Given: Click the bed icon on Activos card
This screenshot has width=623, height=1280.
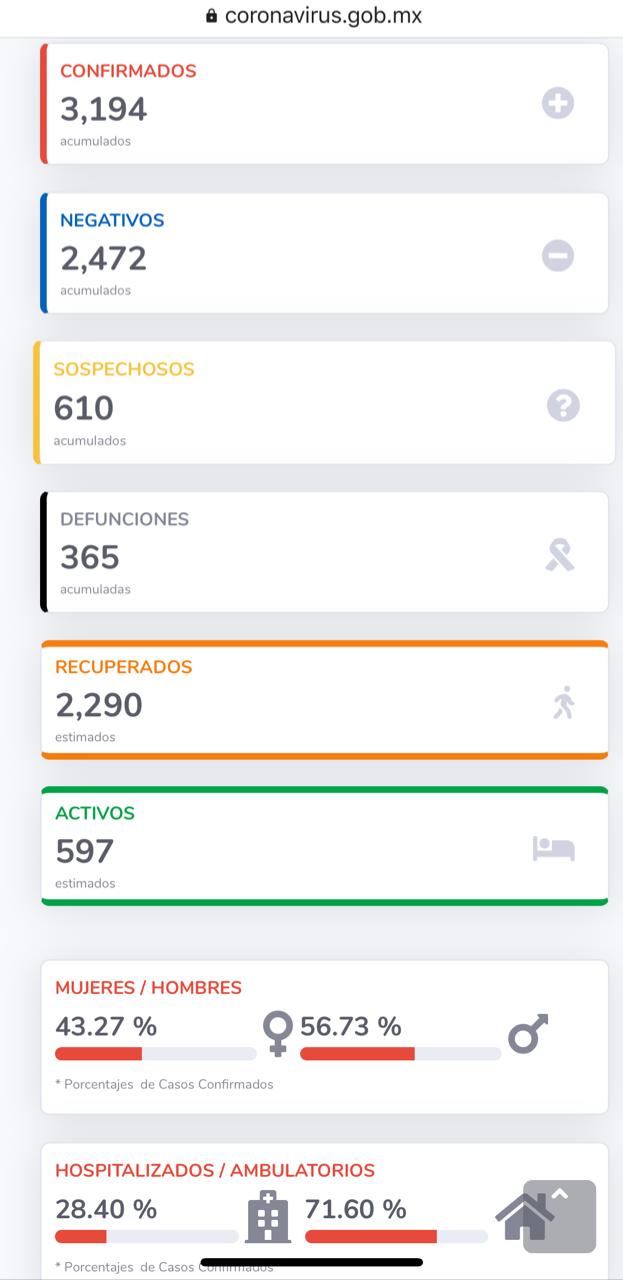Looking at the screenshot, I should pyautogui.click(x=553, y=849).
